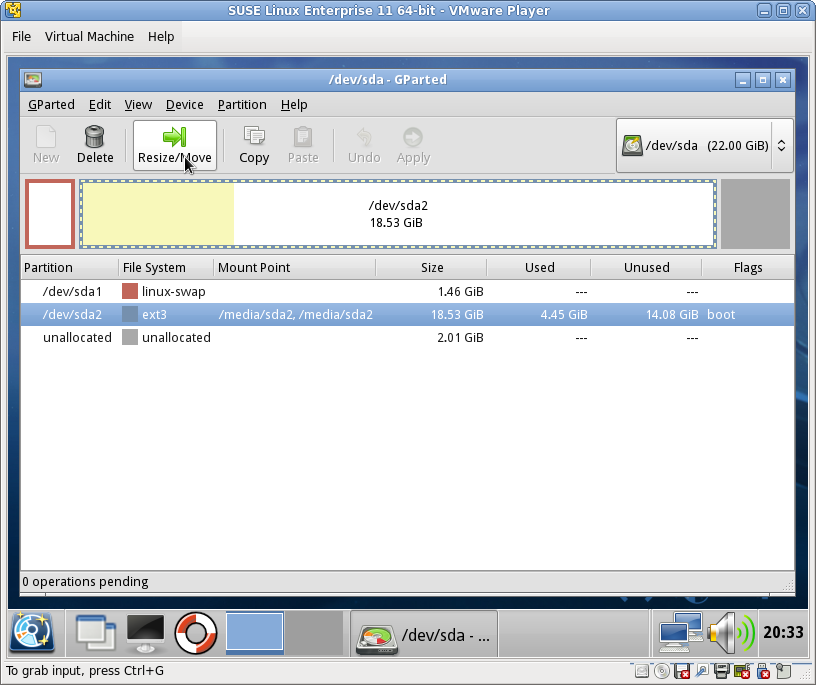Sort by the Unused column header
The height and width of the screenshot is (685, 816).
coord(646,268)
